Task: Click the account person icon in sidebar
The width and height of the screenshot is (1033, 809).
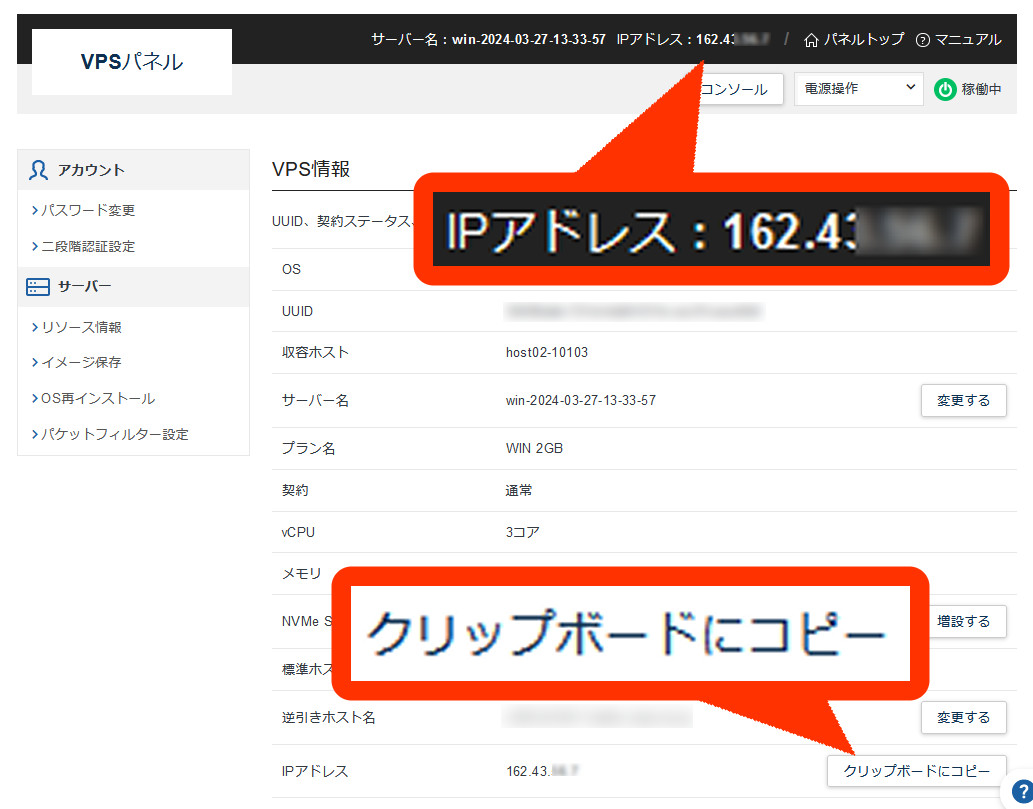Action: tap(38, 169)
